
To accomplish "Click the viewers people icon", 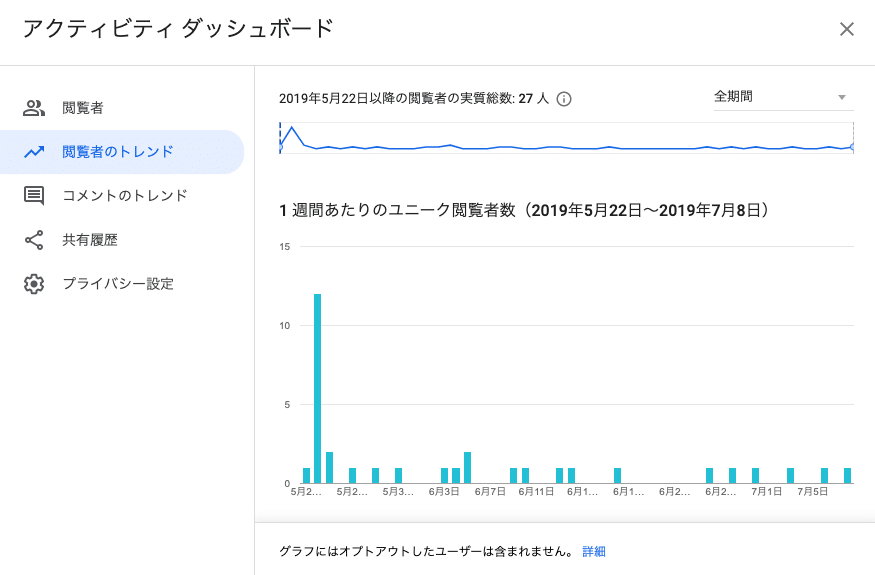I will pos(33,108).
